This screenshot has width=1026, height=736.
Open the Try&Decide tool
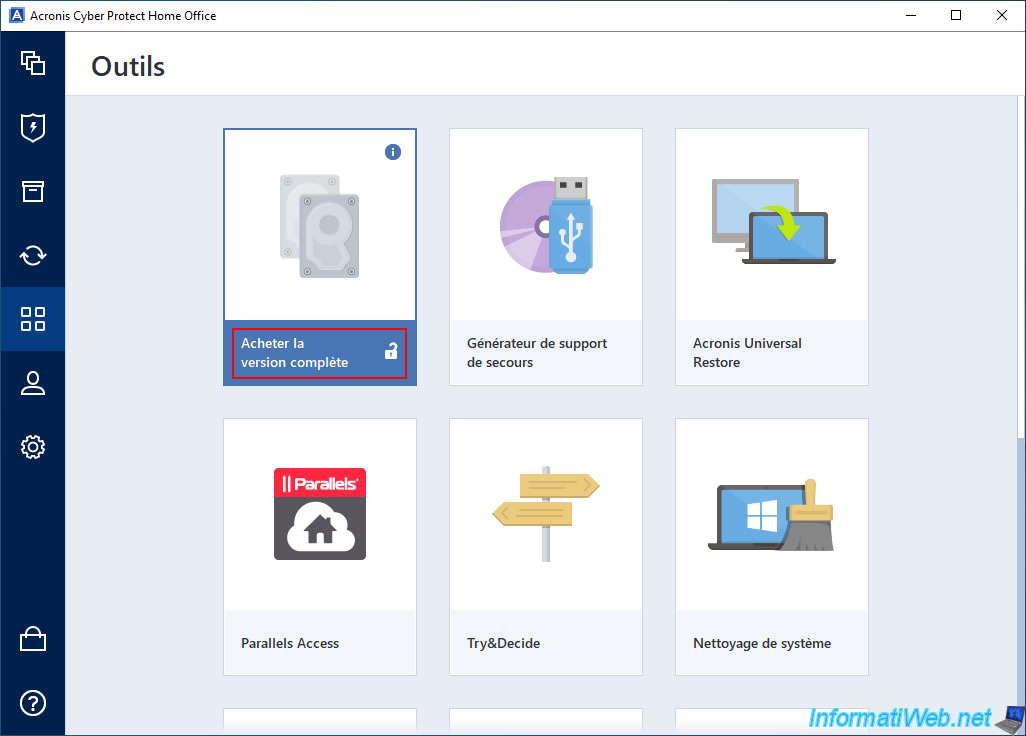pos(545,545)
